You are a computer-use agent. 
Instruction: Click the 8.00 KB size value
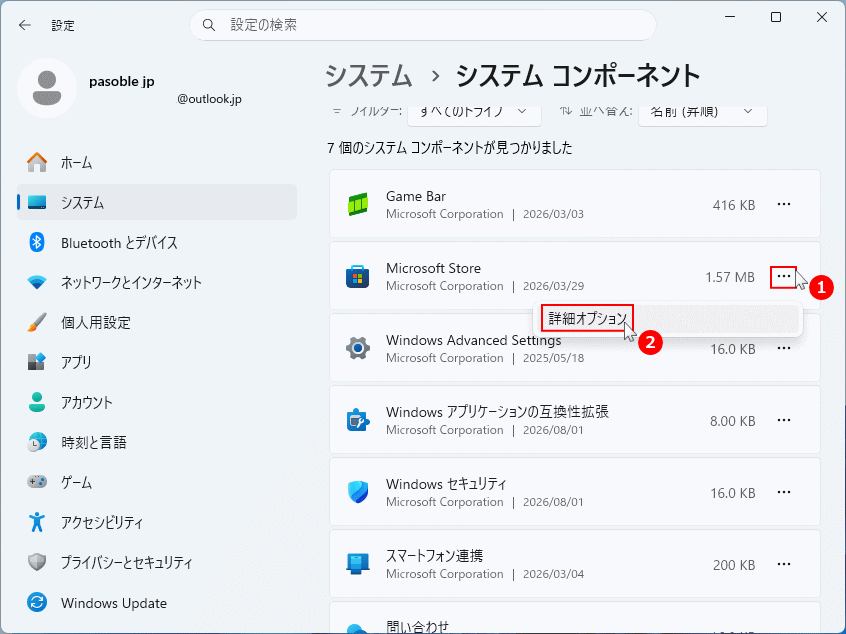[x=732, y=421]
